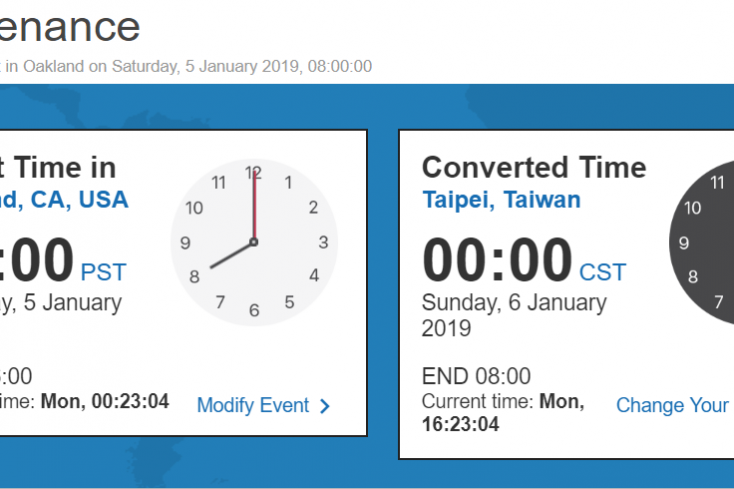Click the light Oakland analog clock face
This screenshot has width=734, height=489.
tap(254, 242)
